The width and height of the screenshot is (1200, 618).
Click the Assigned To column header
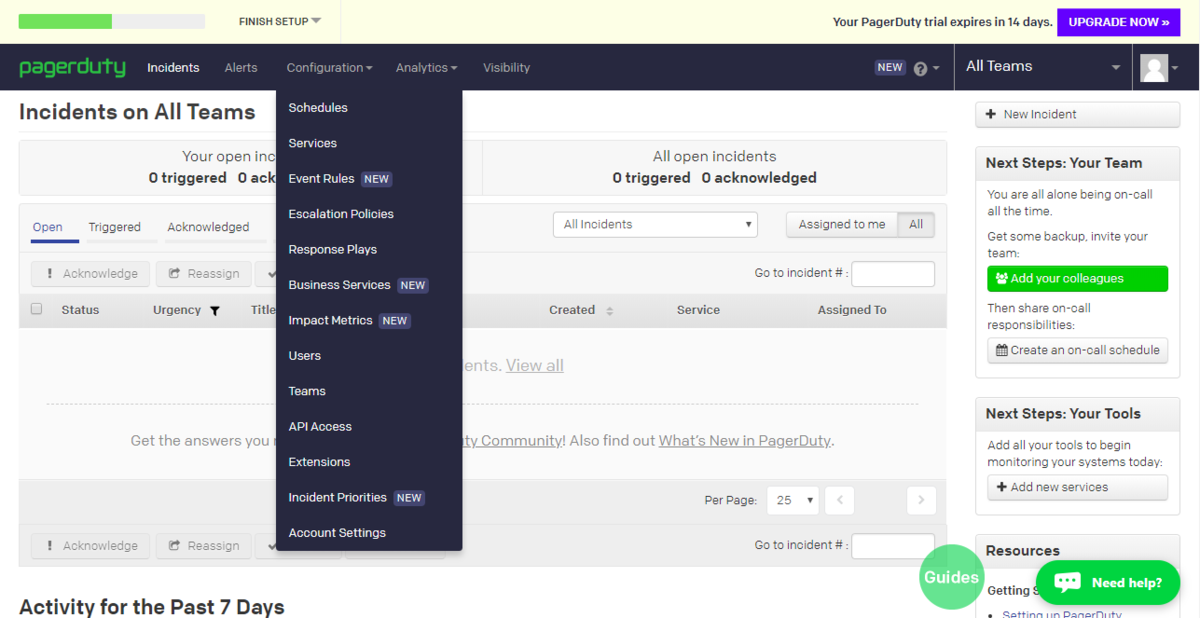(x=852, y=310)
